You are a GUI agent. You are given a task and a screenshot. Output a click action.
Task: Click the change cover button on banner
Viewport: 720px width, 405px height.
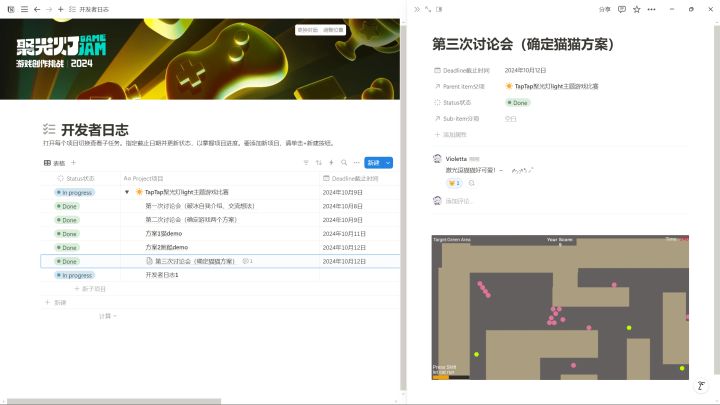click(308, 30)
